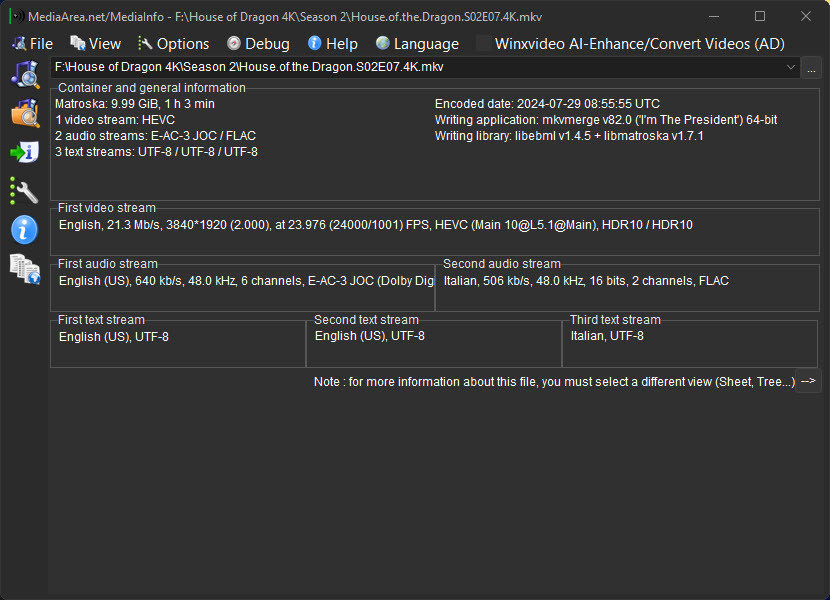Image resolution: width=830 pixels, height=600 pixels.
Task: Click the 'First text stream' group label
Action: (101, 320)
